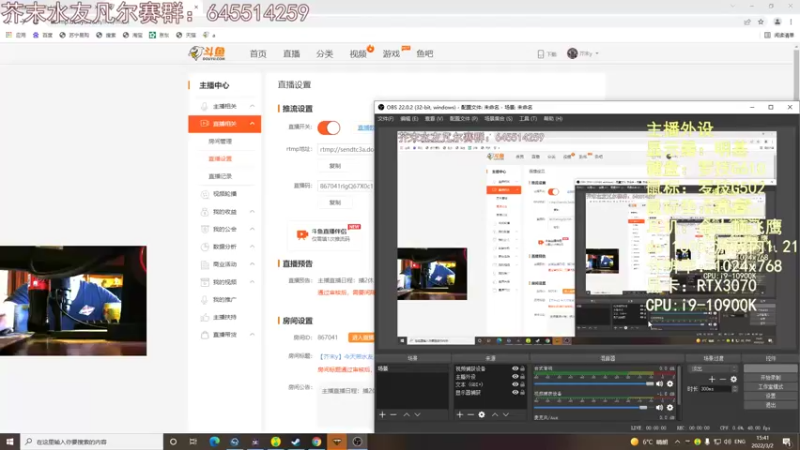Expand the 主播相关 sidebar section chevron
The width and height of the screenshot is (800, 450).
coord(252,106)
